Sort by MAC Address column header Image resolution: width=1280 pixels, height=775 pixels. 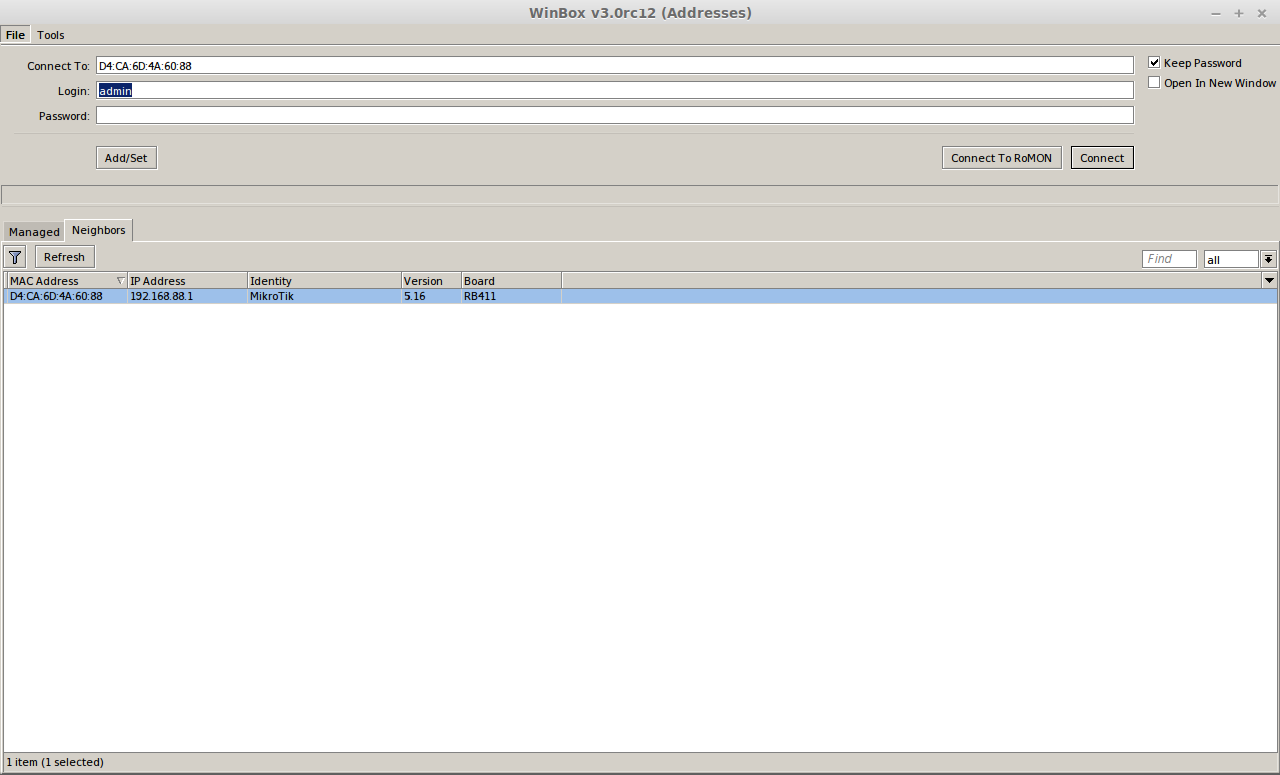click(x=67, y=281)
